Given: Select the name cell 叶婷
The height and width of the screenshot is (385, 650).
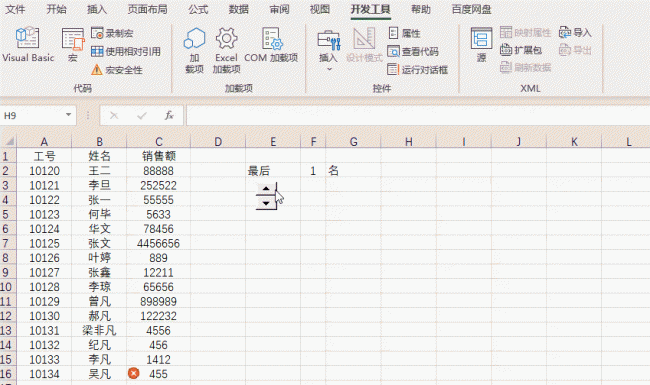Looking at the screenshot, I should tap(99, 258).
